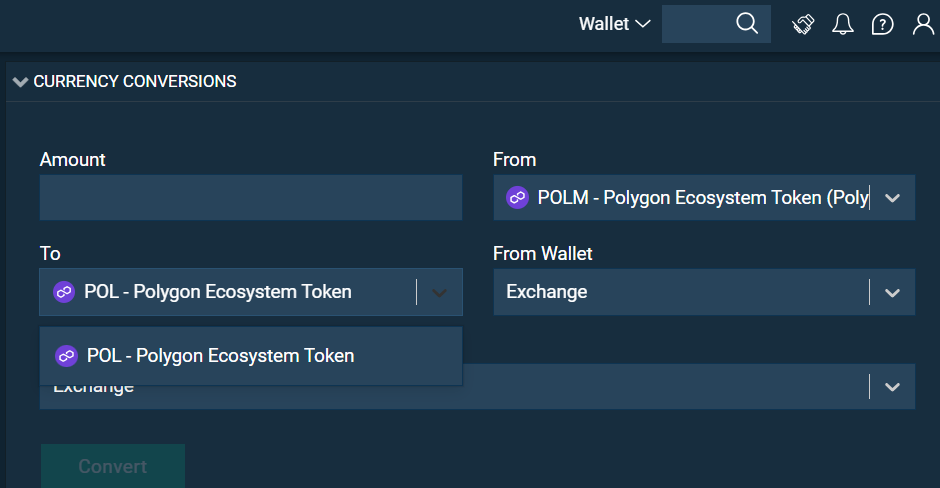Toggle the To currency dropdown arrow
The width and height of the screenshot is (940, 488).
tap(439, 293)
